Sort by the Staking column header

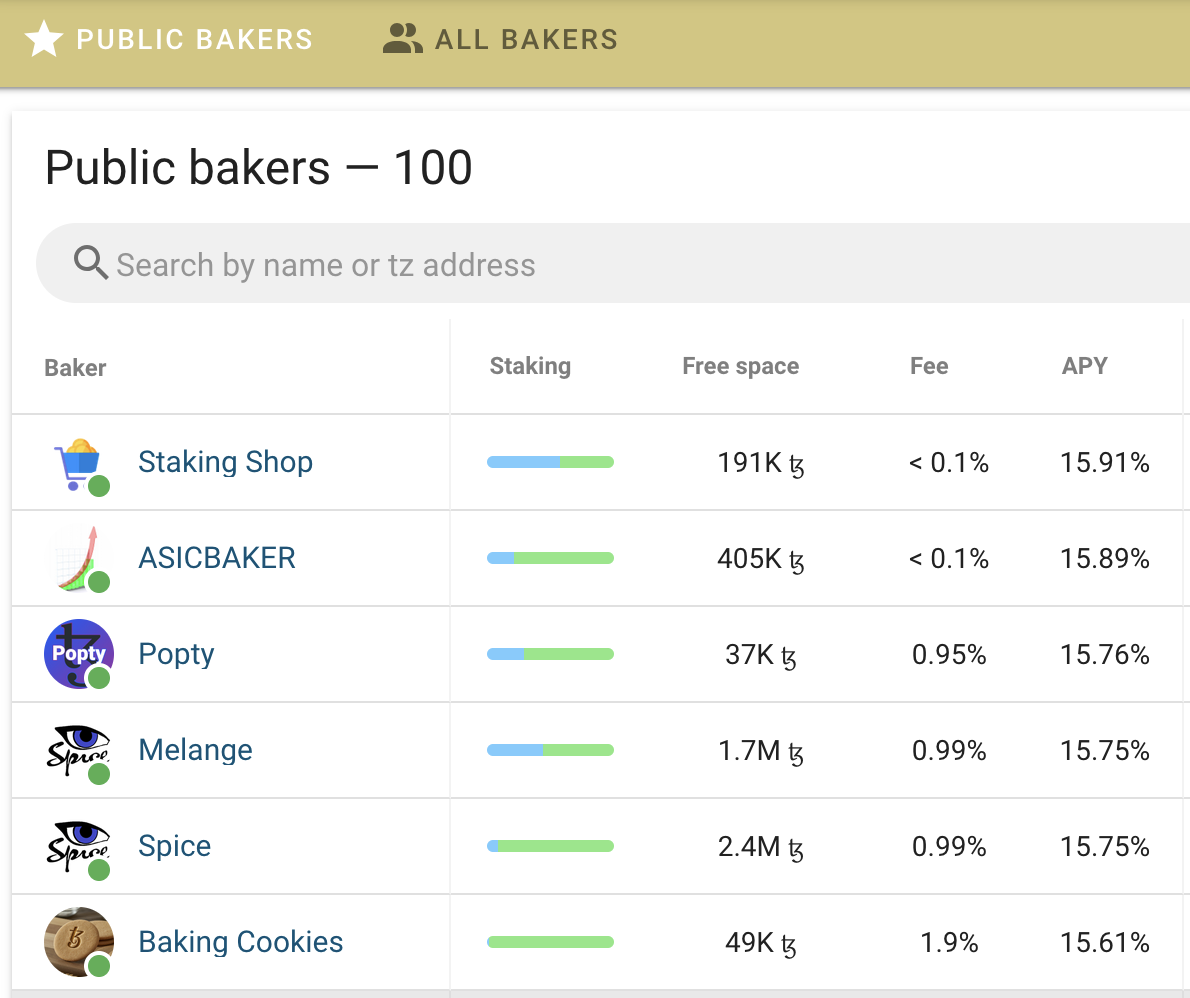[530, 366]
